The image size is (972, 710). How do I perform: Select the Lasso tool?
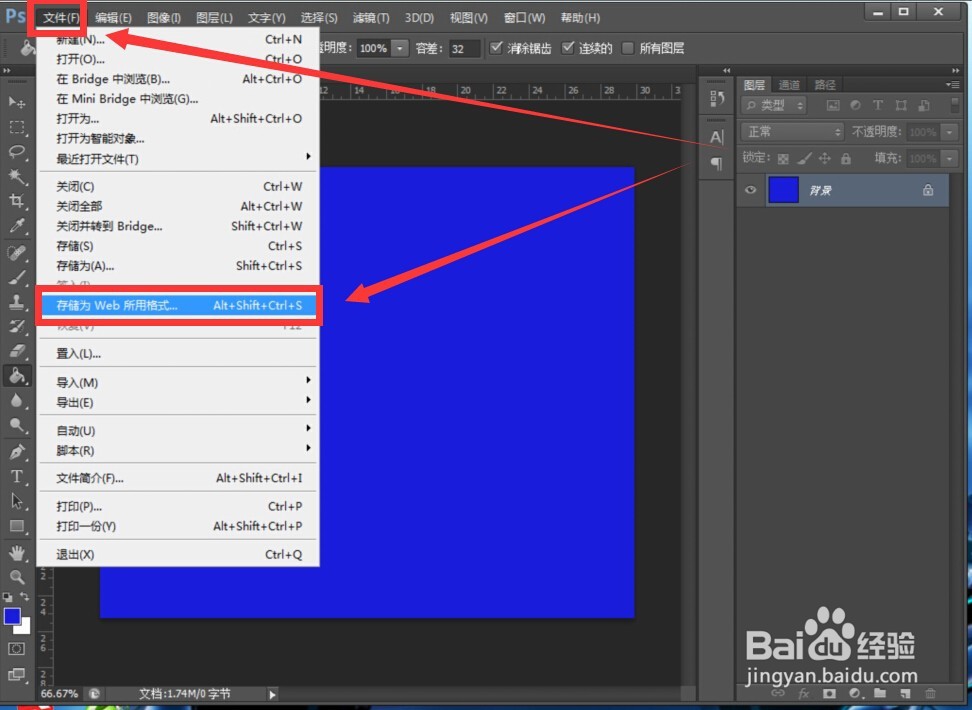click(x=17, y=152)
